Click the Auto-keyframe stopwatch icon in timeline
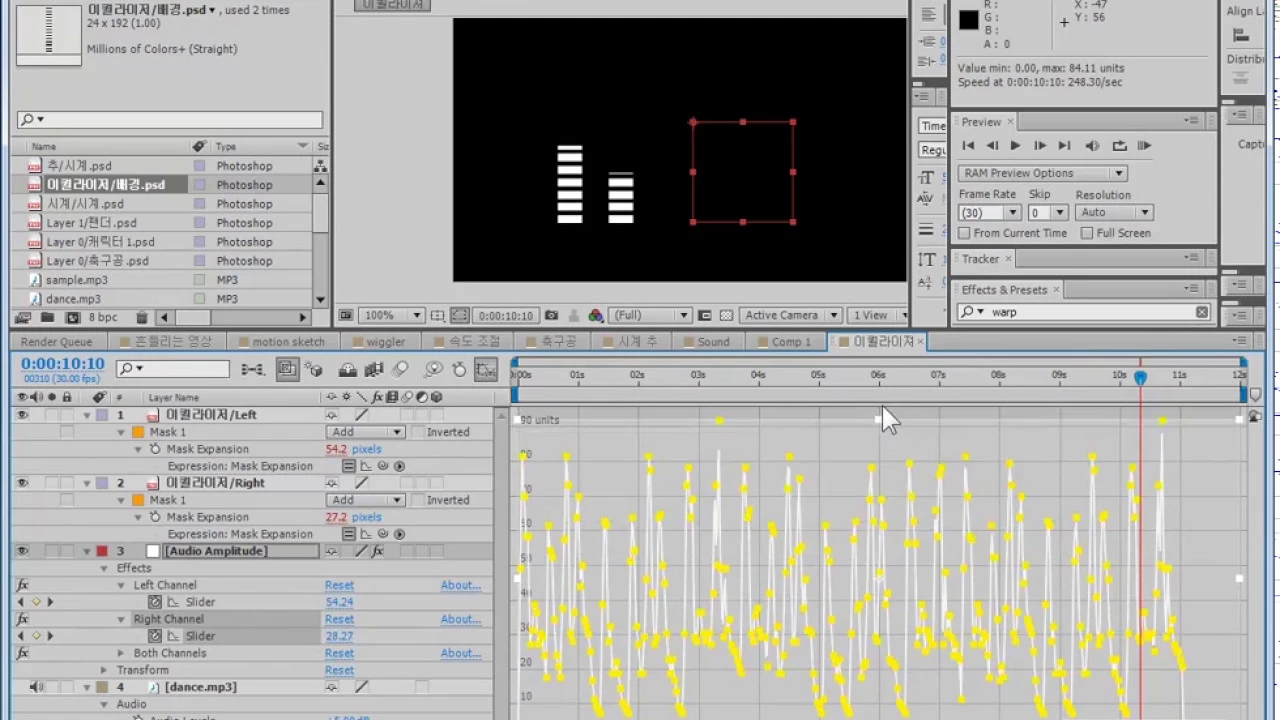This screenshot has width=1280, height=720. point(459,370)
